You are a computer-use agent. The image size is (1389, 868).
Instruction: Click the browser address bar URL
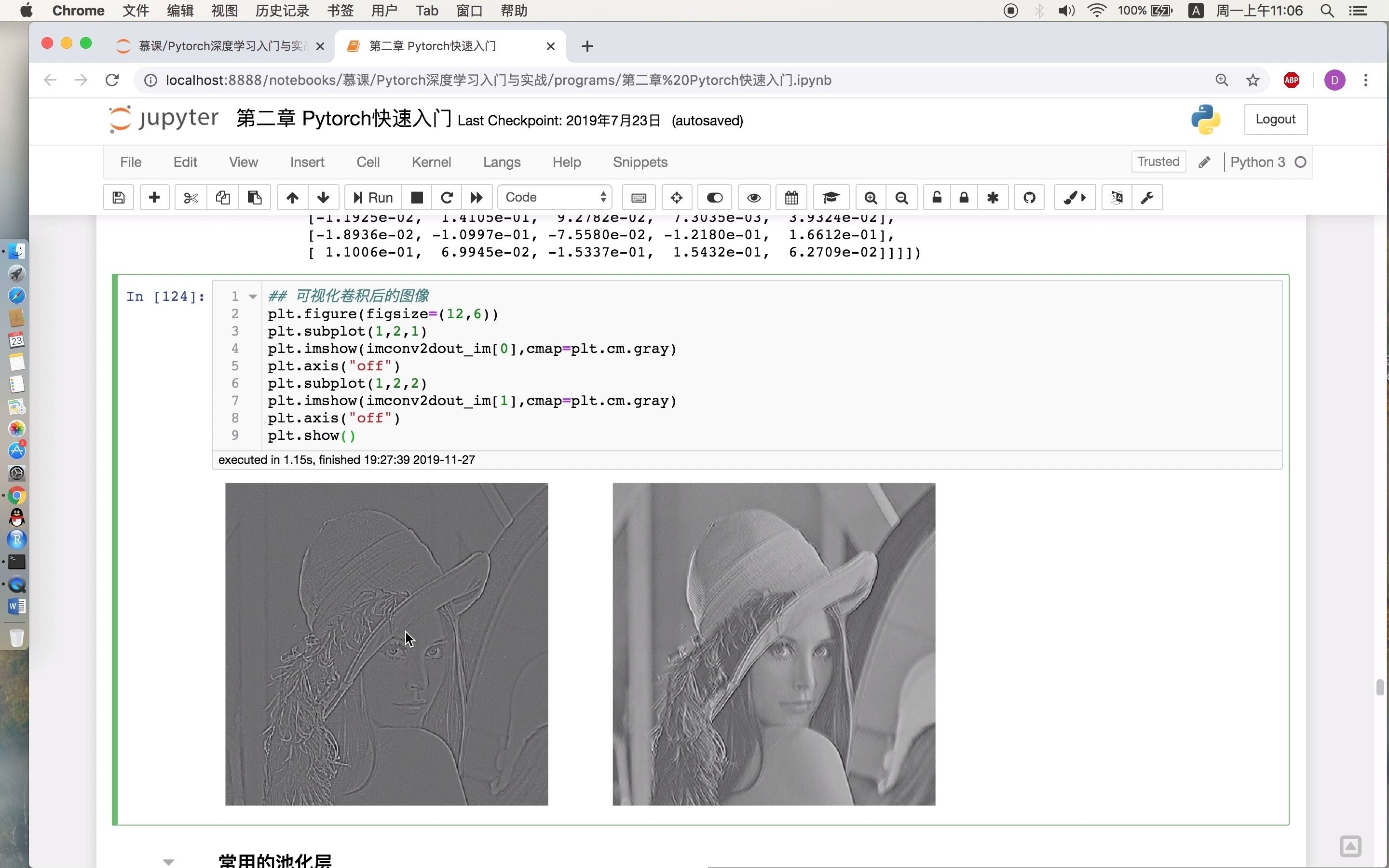click(498, 81)
